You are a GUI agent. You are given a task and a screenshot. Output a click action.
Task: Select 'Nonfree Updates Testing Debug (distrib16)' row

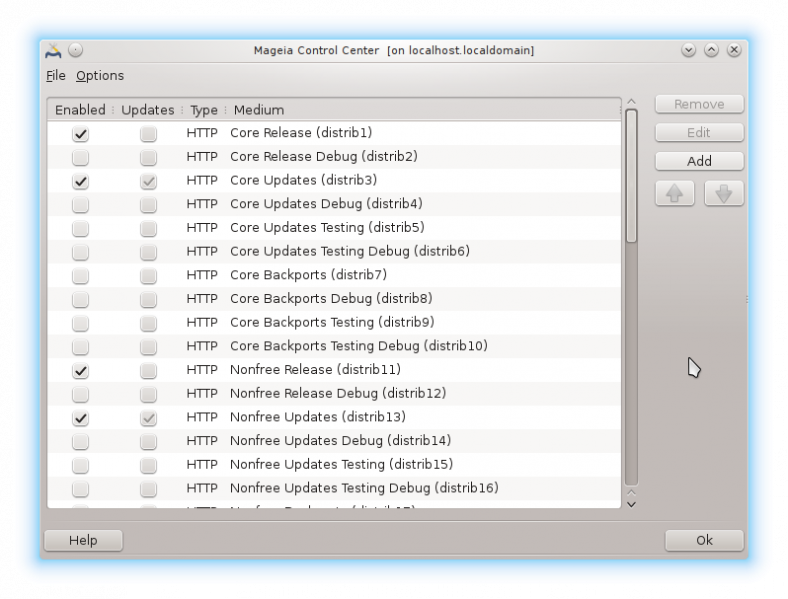point(334,487)
